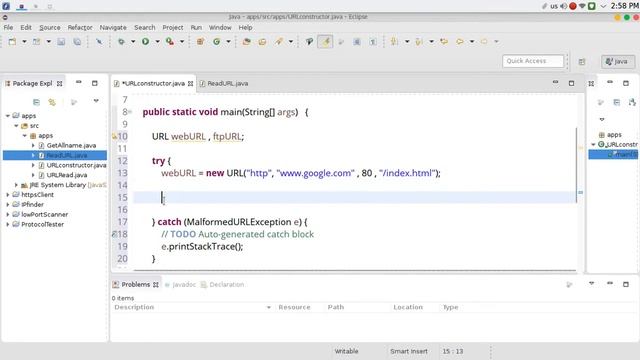Click the Search flashlight toolbar icon

click(279, 42)
